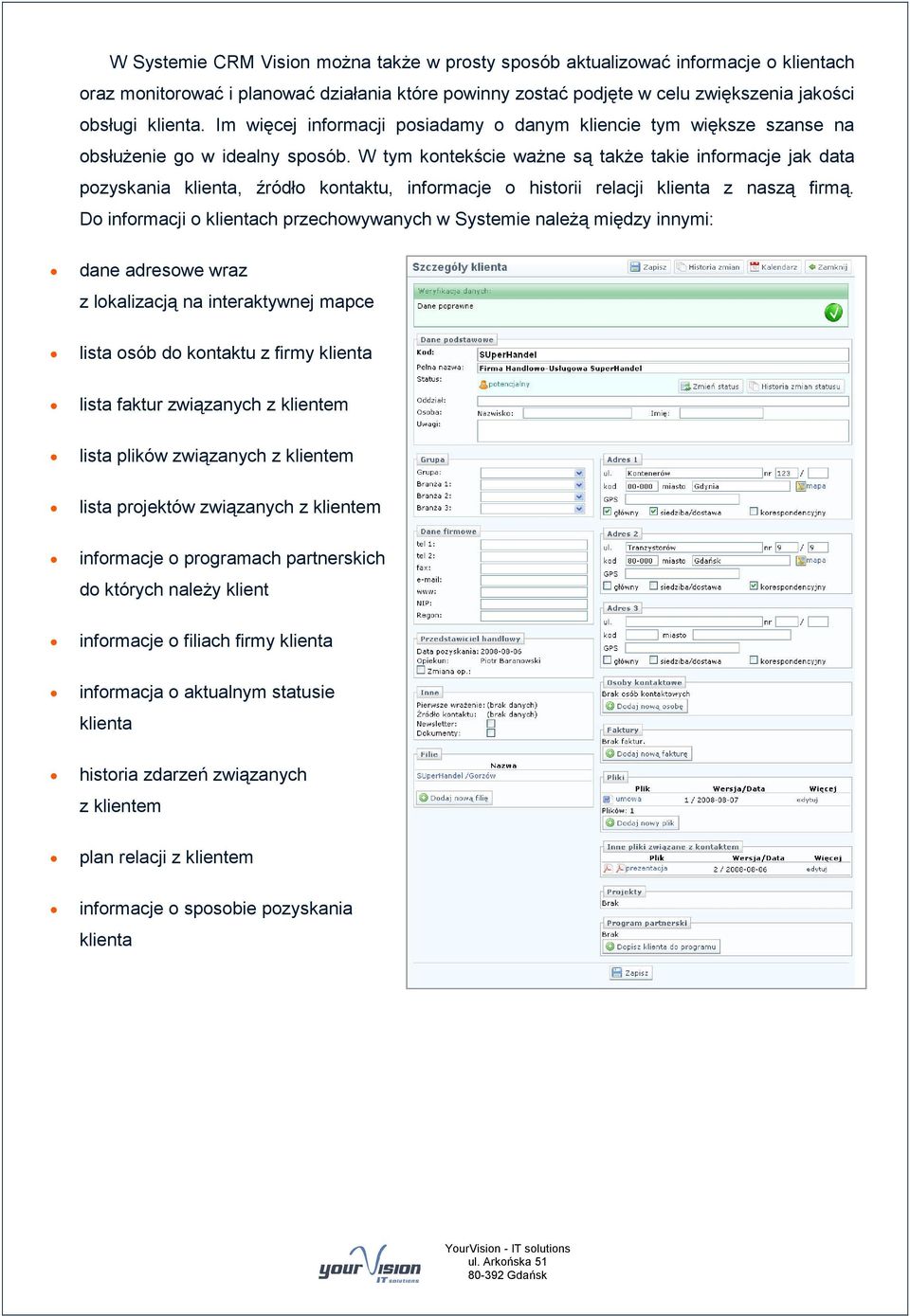Open the Grupa dropdown
This screenshot has width=910, height=1316.
(533, 473)
